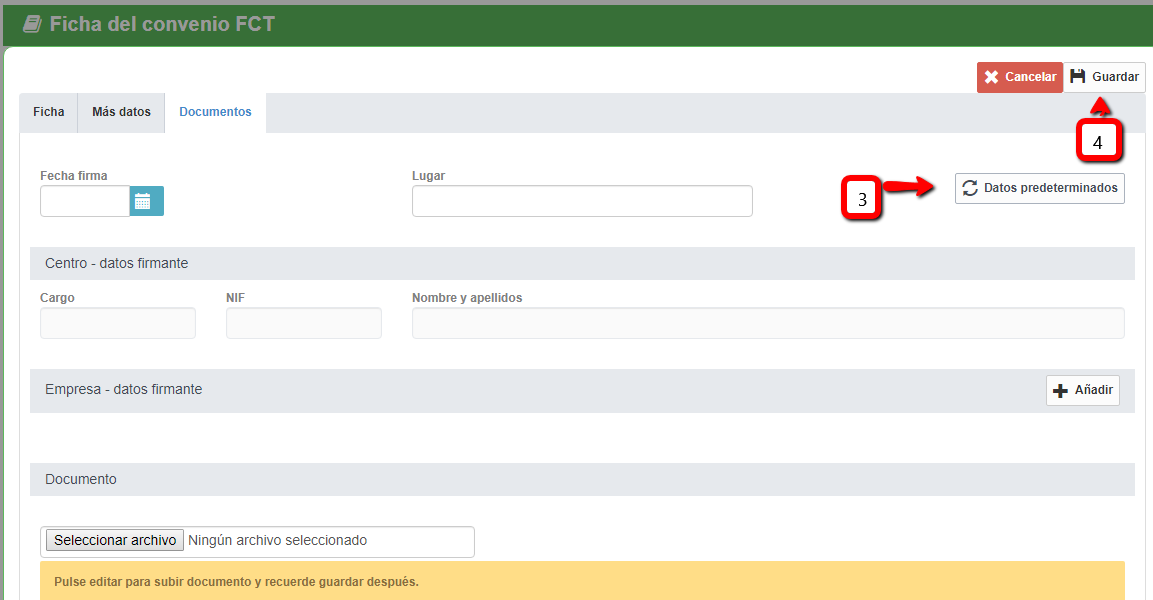Screen dimensions: 1153x600
Task: Open the calendar date picker
Action: click(146, 201)
